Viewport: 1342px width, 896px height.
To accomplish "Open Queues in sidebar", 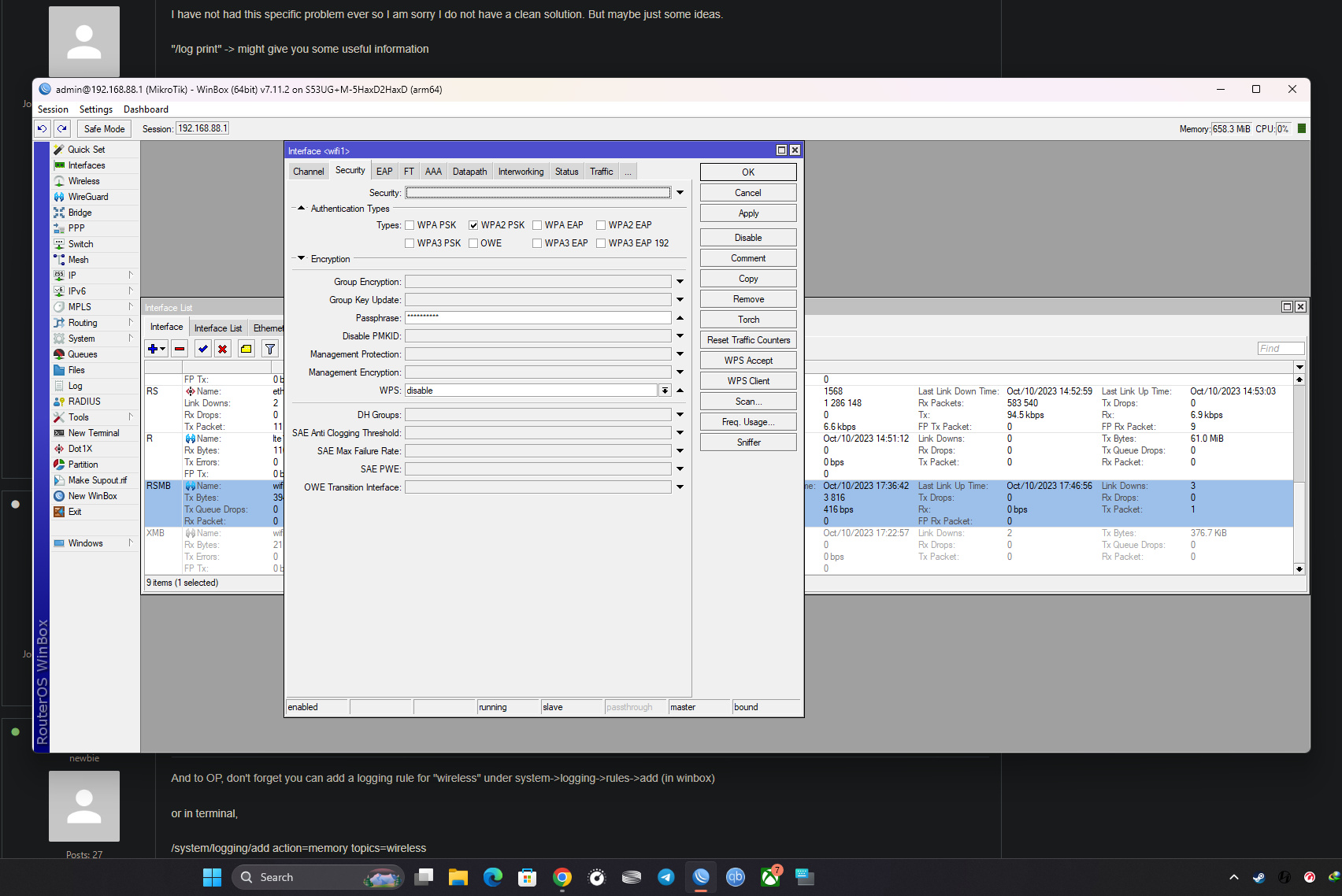I will pos(83,354).
